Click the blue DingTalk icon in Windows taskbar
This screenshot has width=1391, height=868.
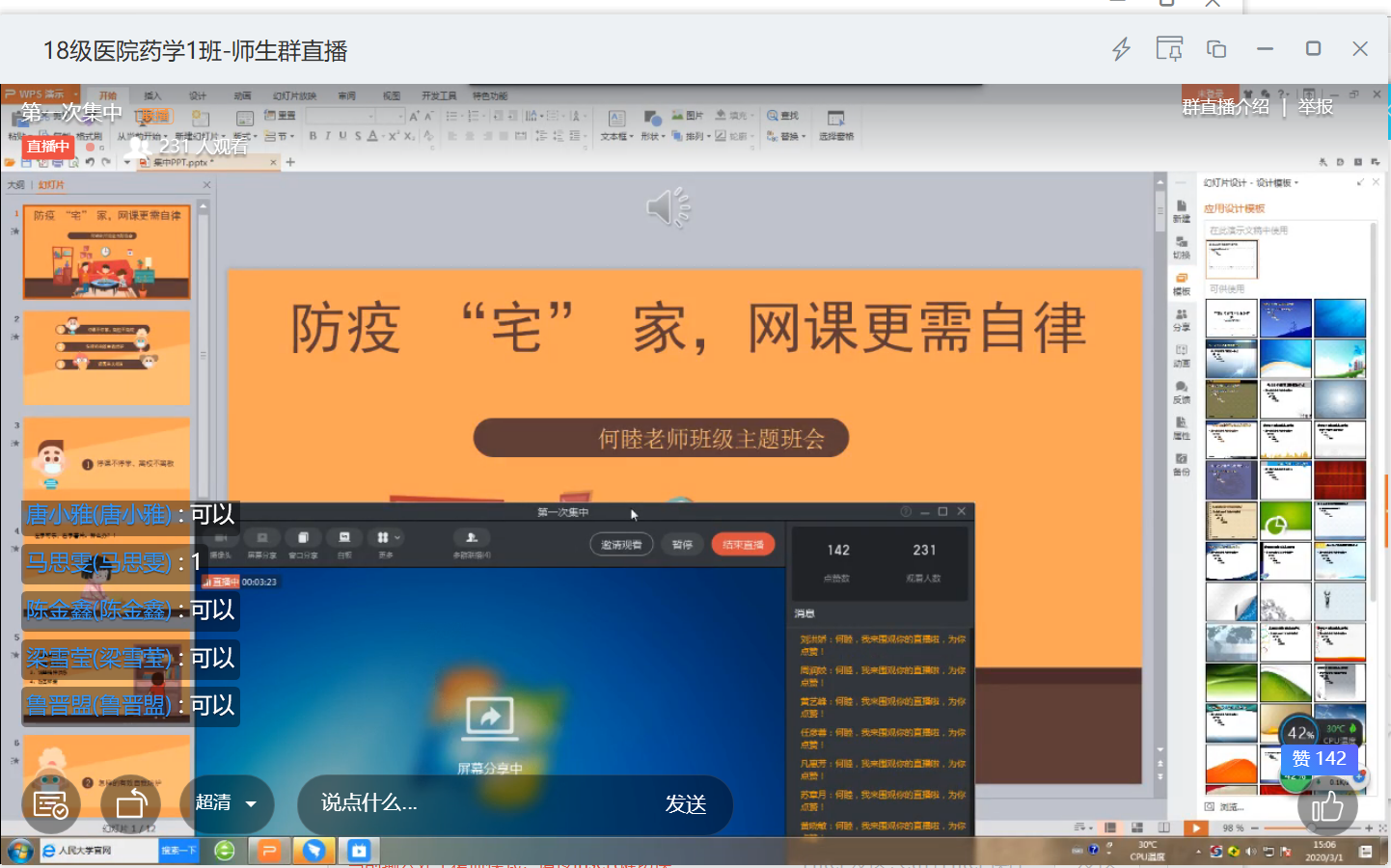(314, 850)
